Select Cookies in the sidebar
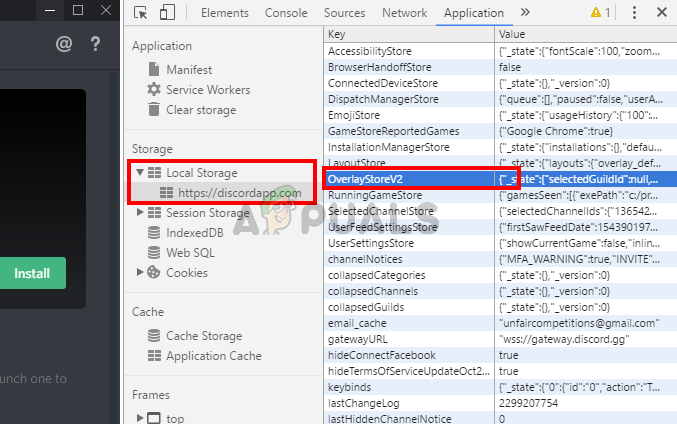Viewport: 677px width, 424px height. click(x=187, y=272)
